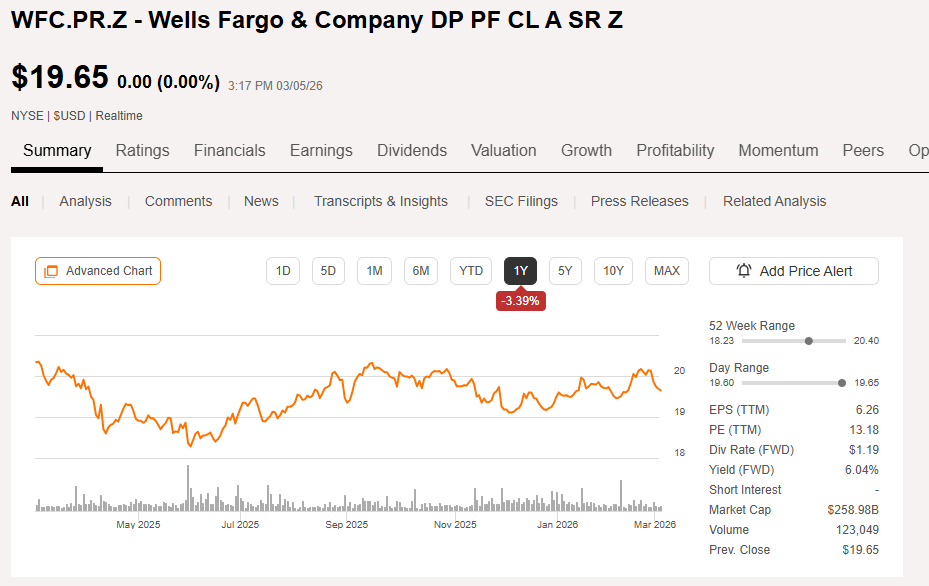Click the Day Range slider marker
The height and width of the screenshot is (586, 929).
coord(842,383)
